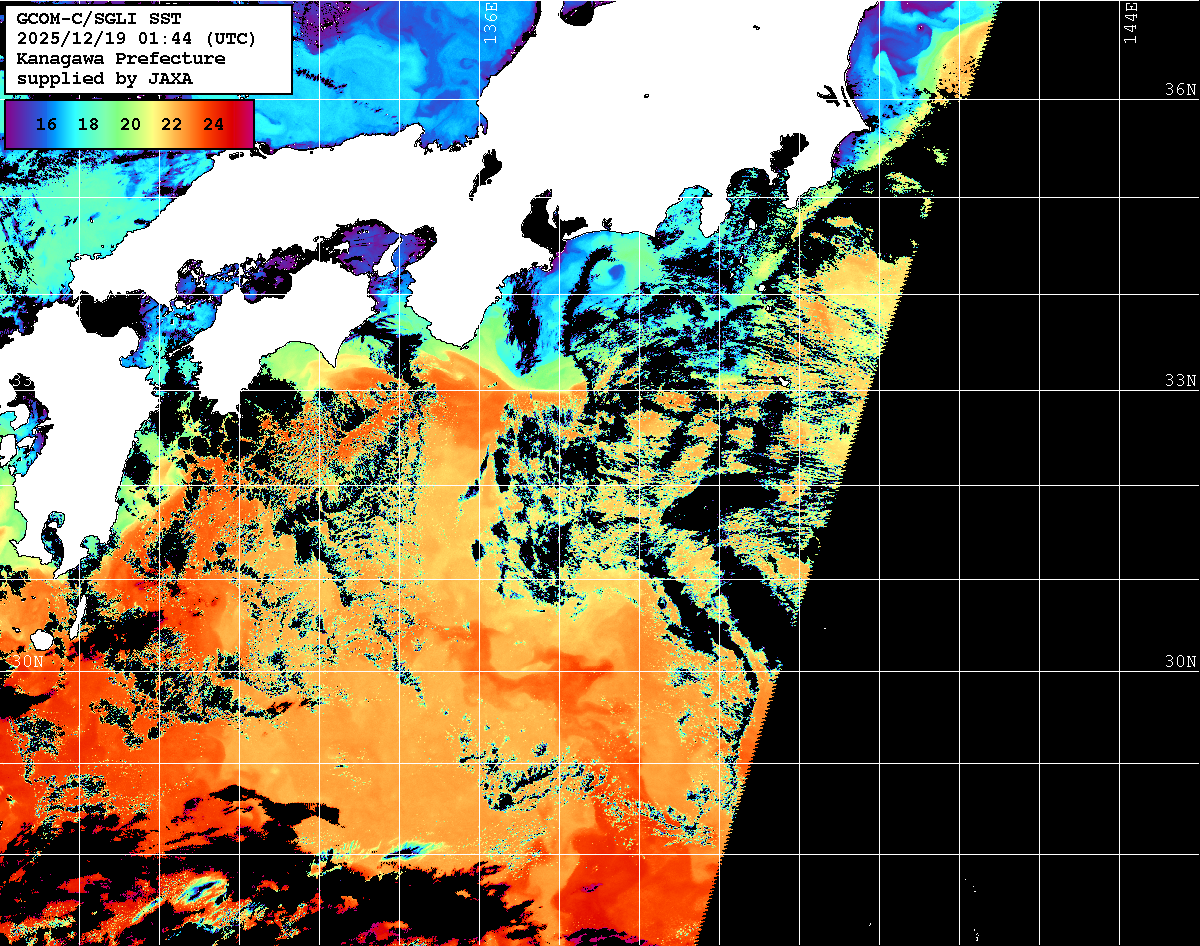This screenshot has width=1200, height=946.
Task: Click the 16 value on the color legend
Action: tap(45, 124)
